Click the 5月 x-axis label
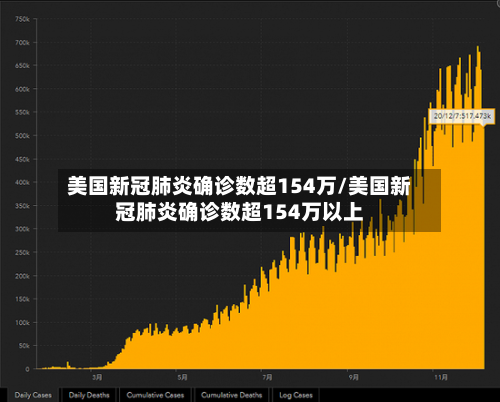 click(x=182, y=377)
